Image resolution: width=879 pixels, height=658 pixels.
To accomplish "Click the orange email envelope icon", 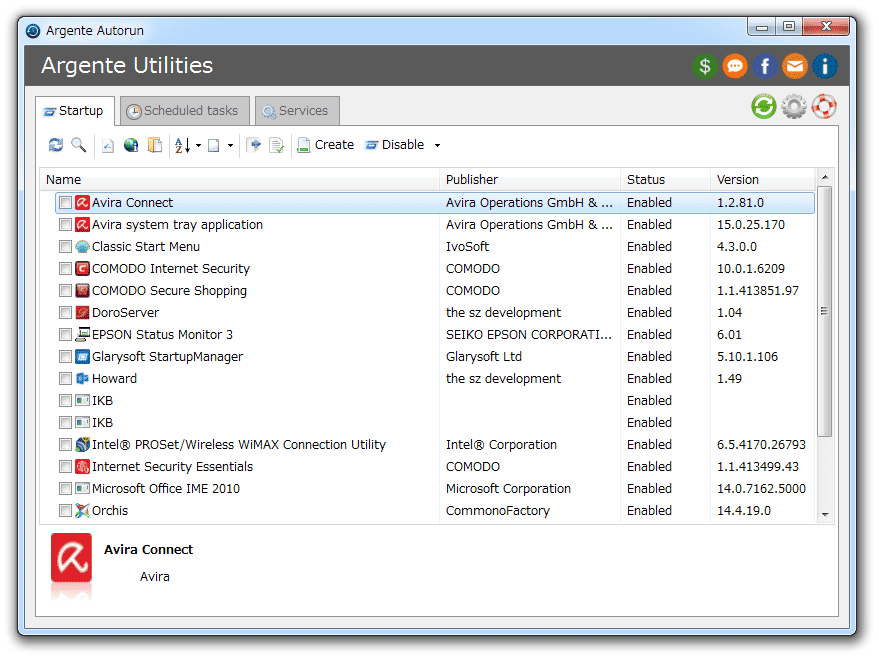I will (795, 66).
